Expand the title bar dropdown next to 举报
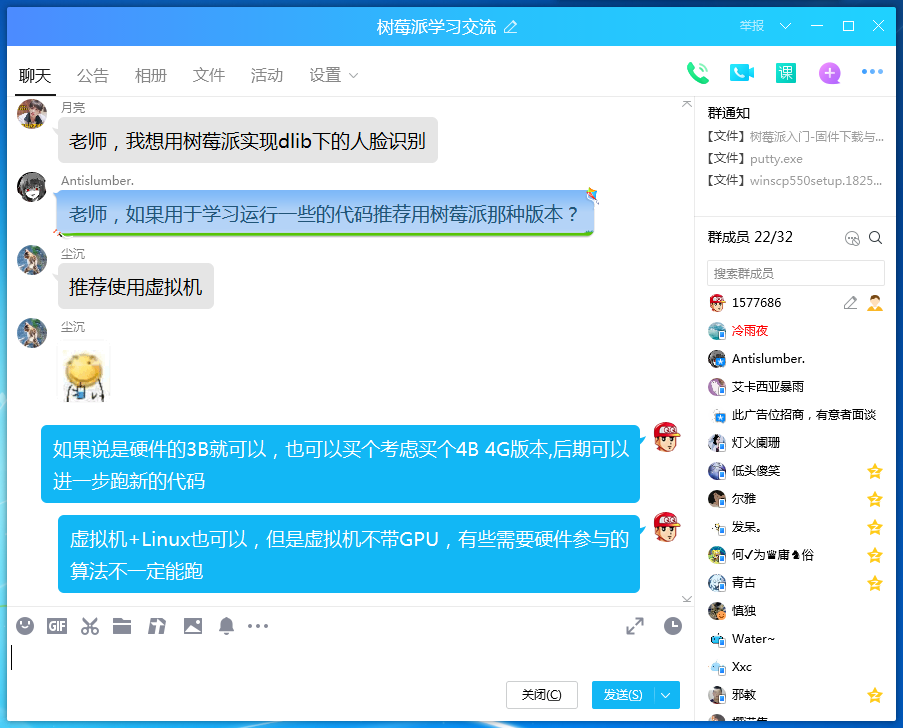 coord(785,26)
